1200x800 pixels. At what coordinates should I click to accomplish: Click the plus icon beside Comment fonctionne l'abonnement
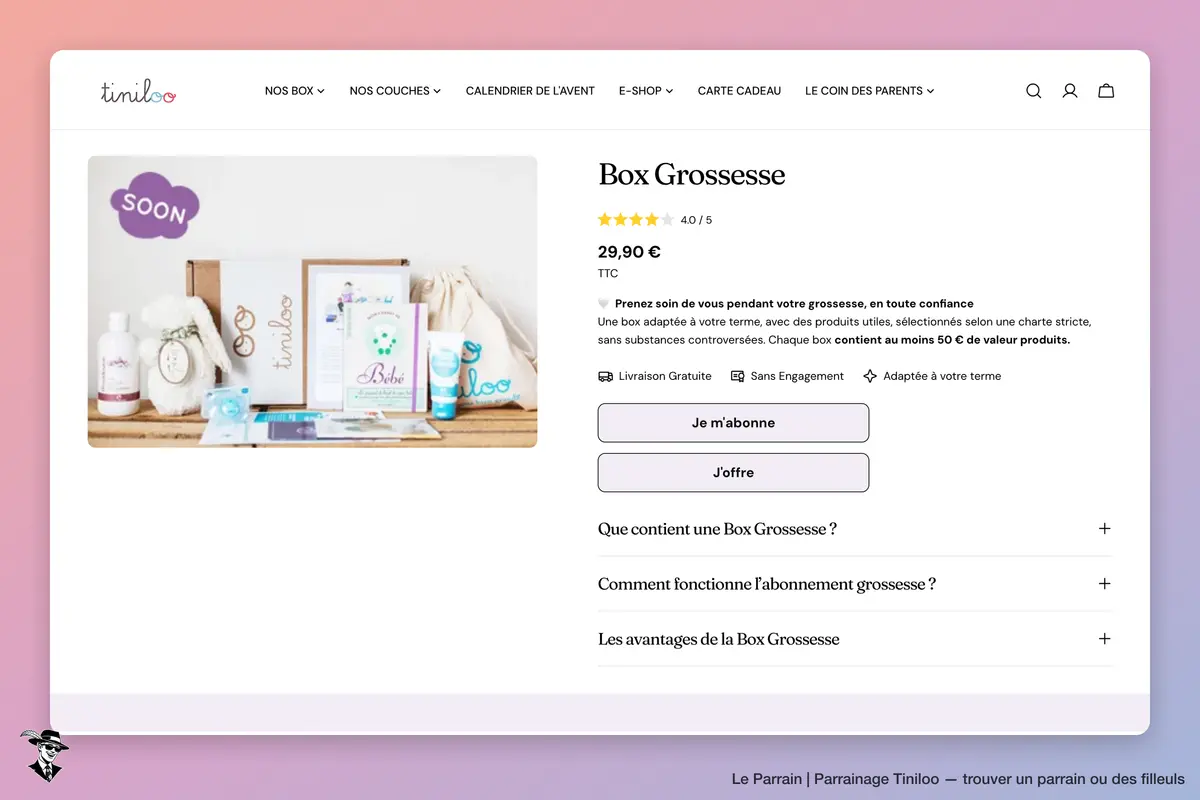pyautogui.click(x=1104, y=583)
